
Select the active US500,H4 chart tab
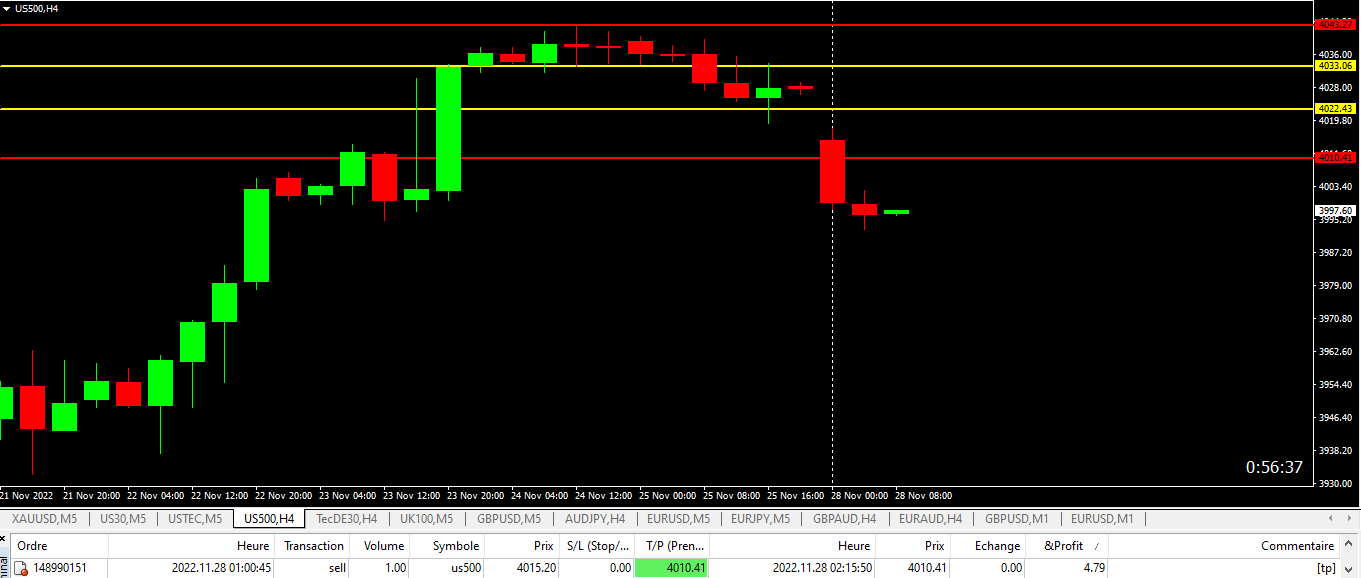269,518
